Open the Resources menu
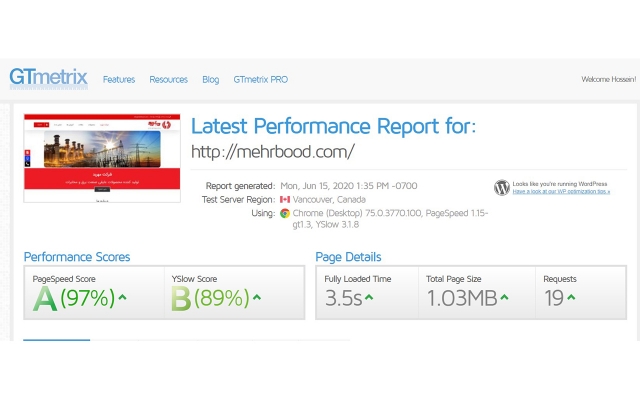The height and width of the screenshot is (400, 640). 169,80
